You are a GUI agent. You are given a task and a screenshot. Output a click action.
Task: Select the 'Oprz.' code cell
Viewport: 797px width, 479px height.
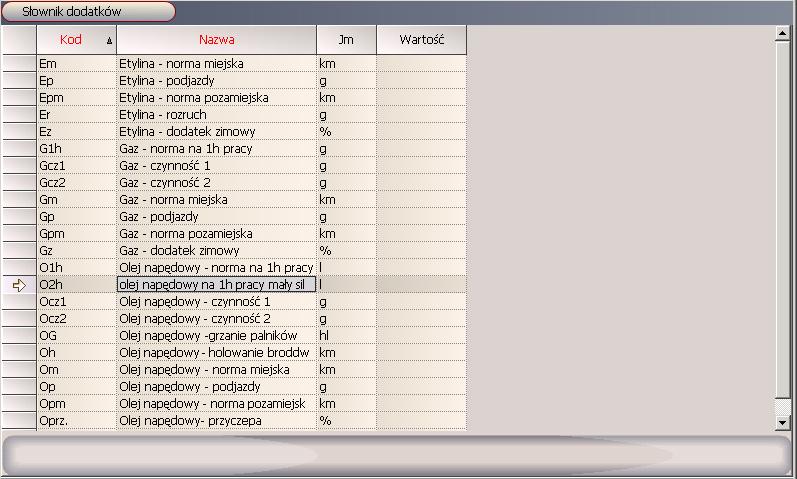point(77,421)
